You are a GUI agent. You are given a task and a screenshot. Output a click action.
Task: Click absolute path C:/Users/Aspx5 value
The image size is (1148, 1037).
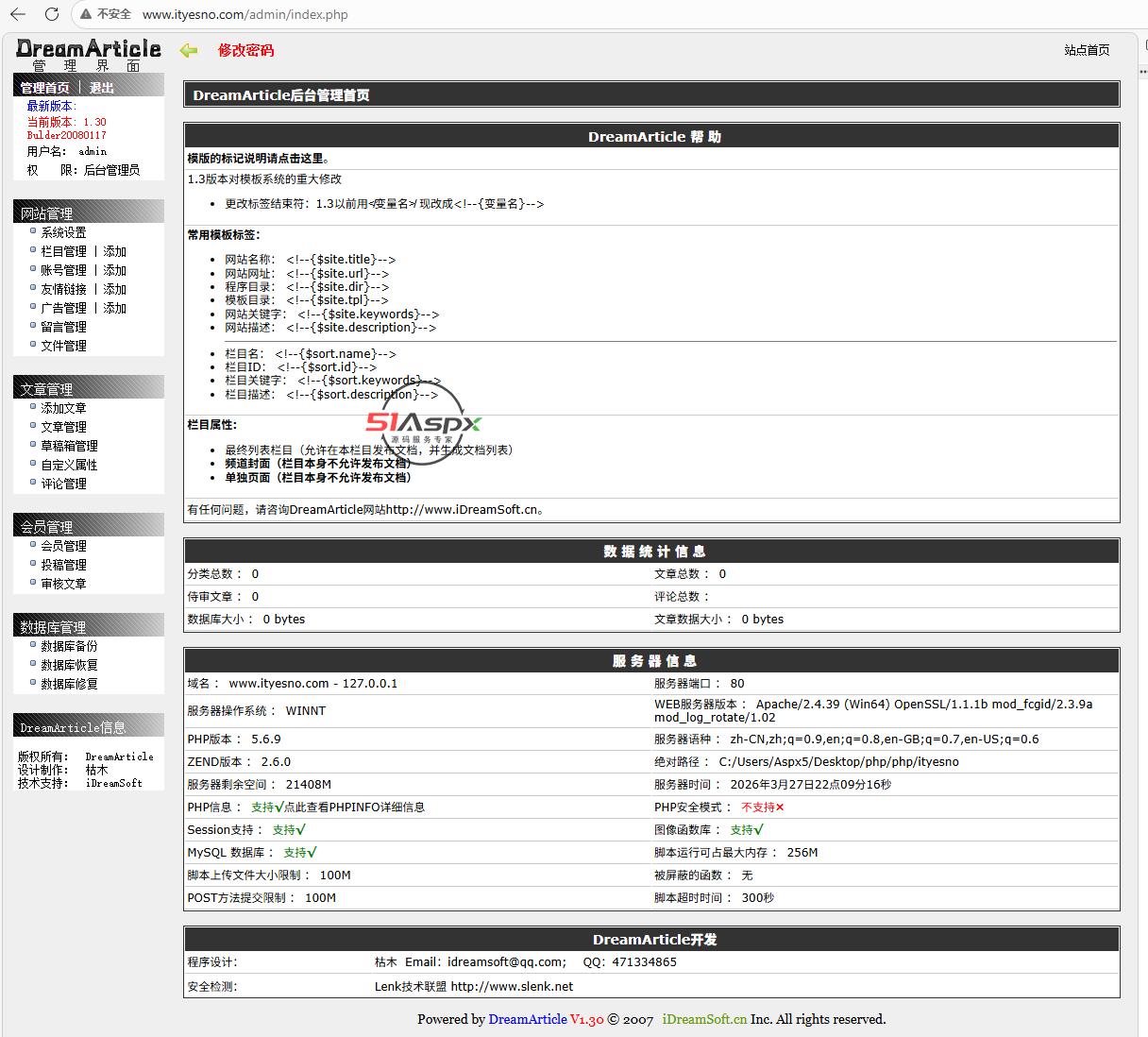coord(838,762)
